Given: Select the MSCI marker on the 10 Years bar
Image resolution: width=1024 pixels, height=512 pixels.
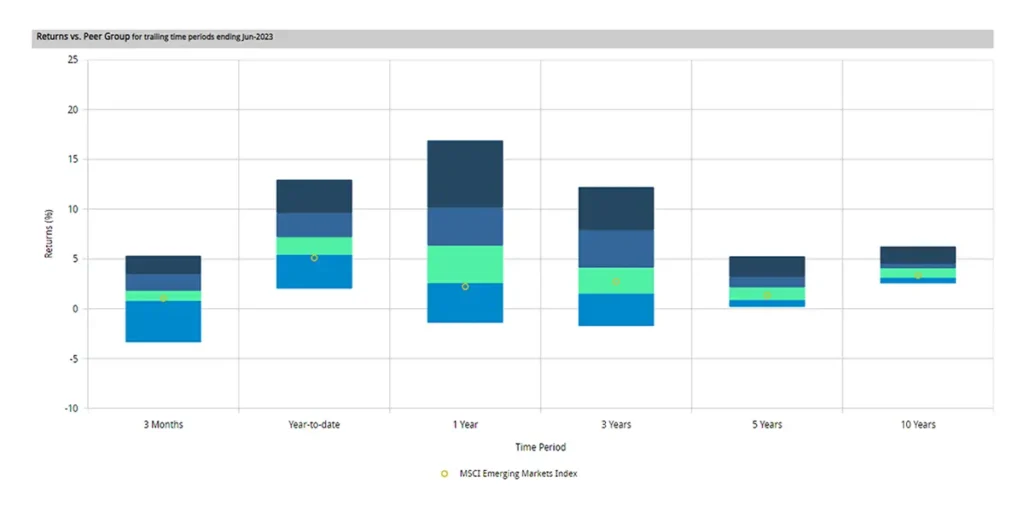Looking at the screenshot, I should (918, 275).
